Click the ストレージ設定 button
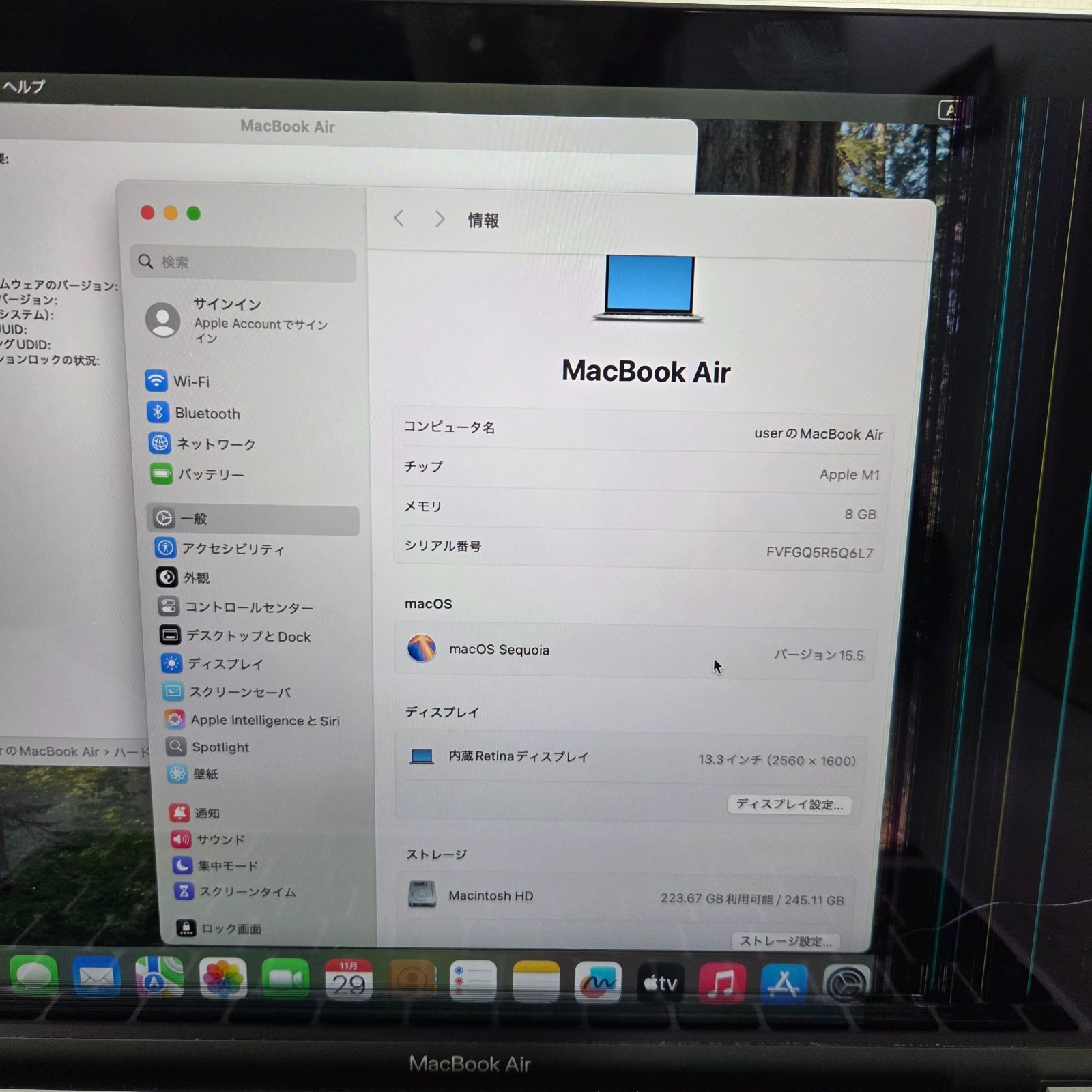Screen dimensions: 1092x1092 pos(786,942)
